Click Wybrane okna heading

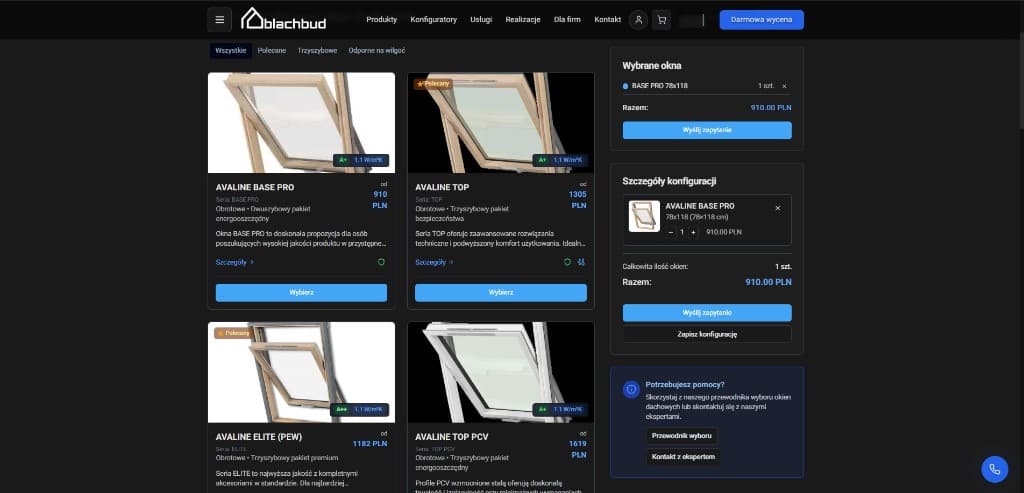(652, 66)
